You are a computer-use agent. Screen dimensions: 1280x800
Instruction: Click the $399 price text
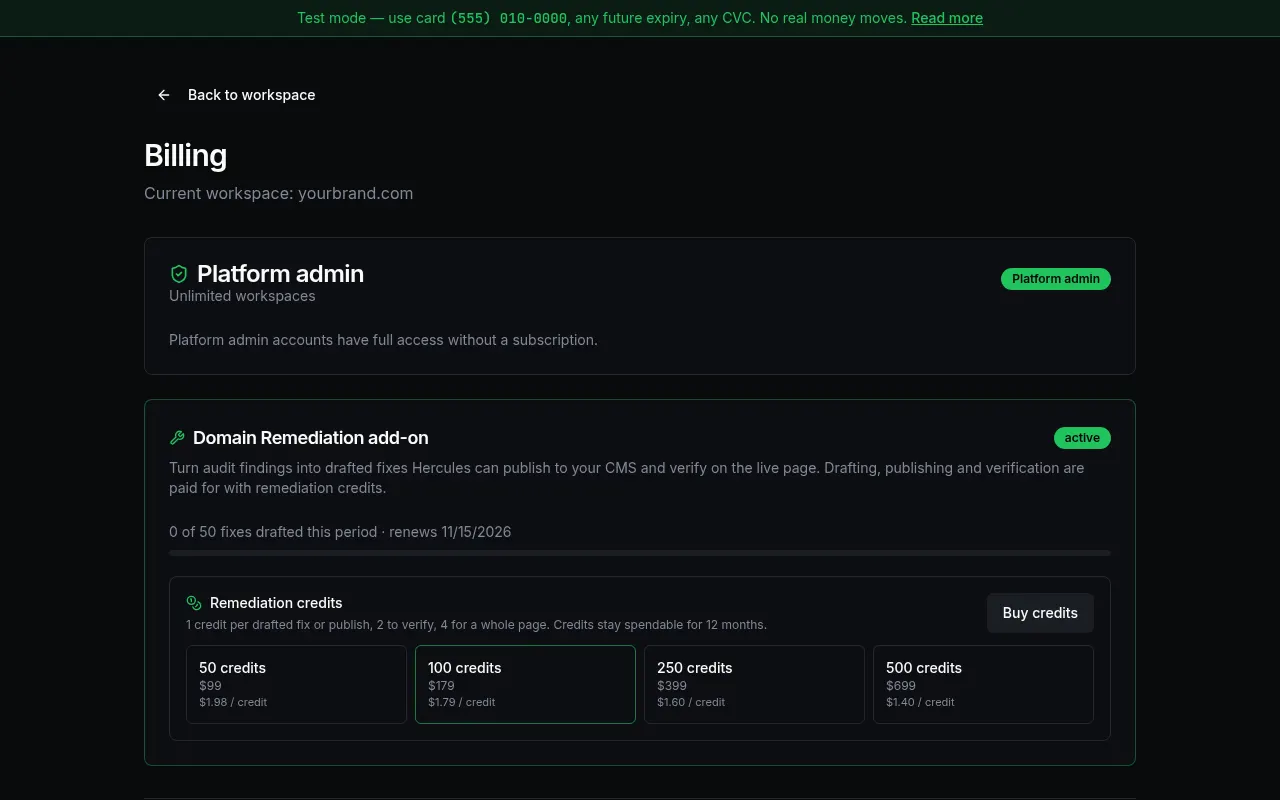(672, 686)
